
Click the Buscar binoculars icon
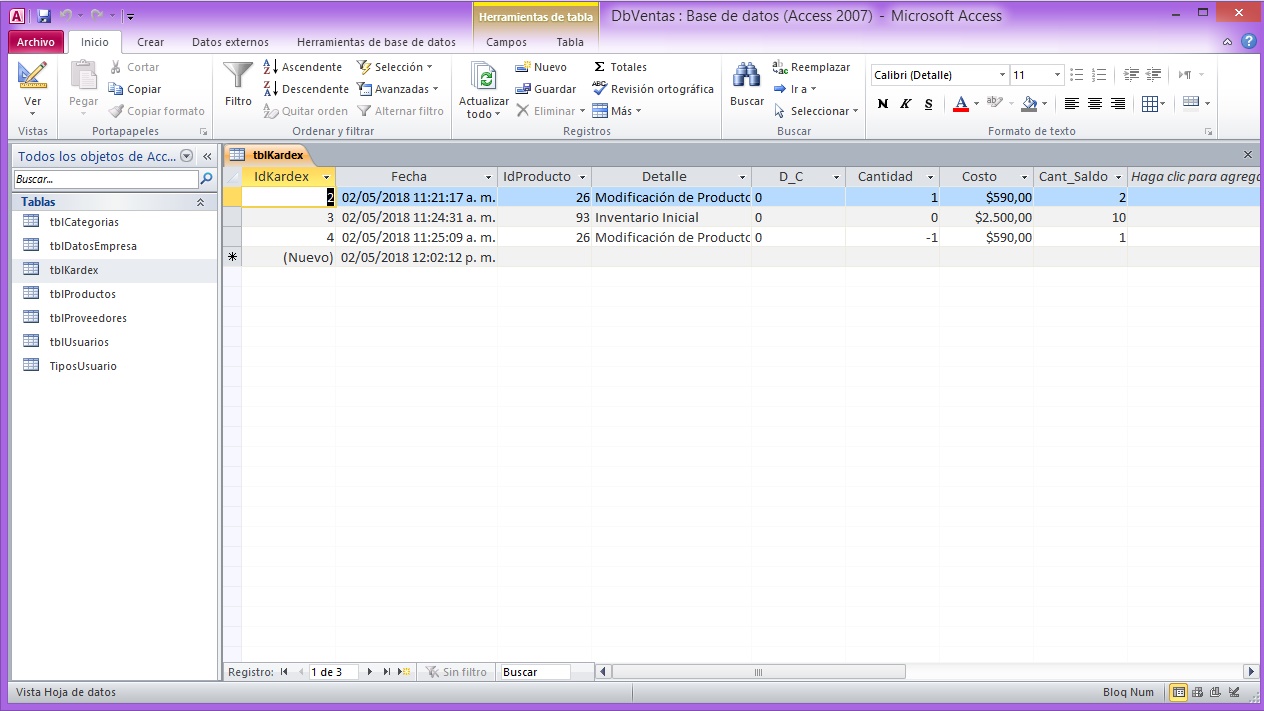click(x=746, y=78)
